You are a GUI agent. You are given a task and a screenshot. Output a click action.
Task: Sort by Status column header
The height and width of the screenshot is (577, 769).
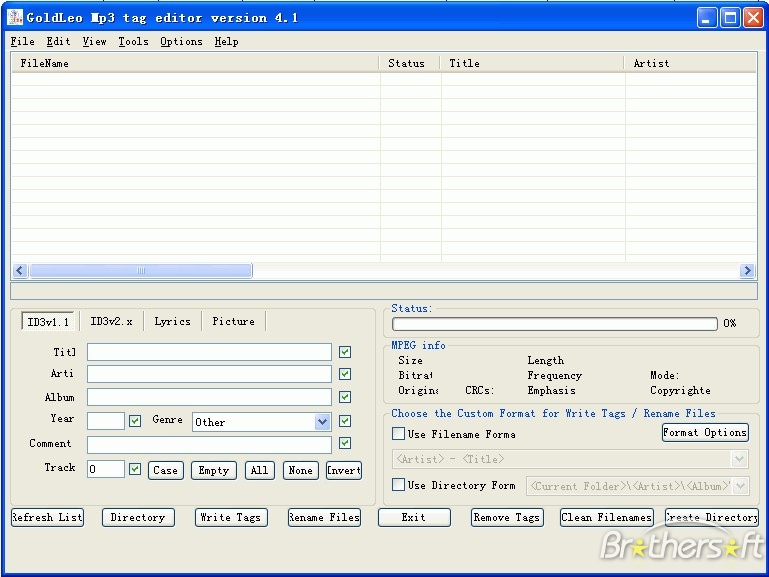[410, 63]
